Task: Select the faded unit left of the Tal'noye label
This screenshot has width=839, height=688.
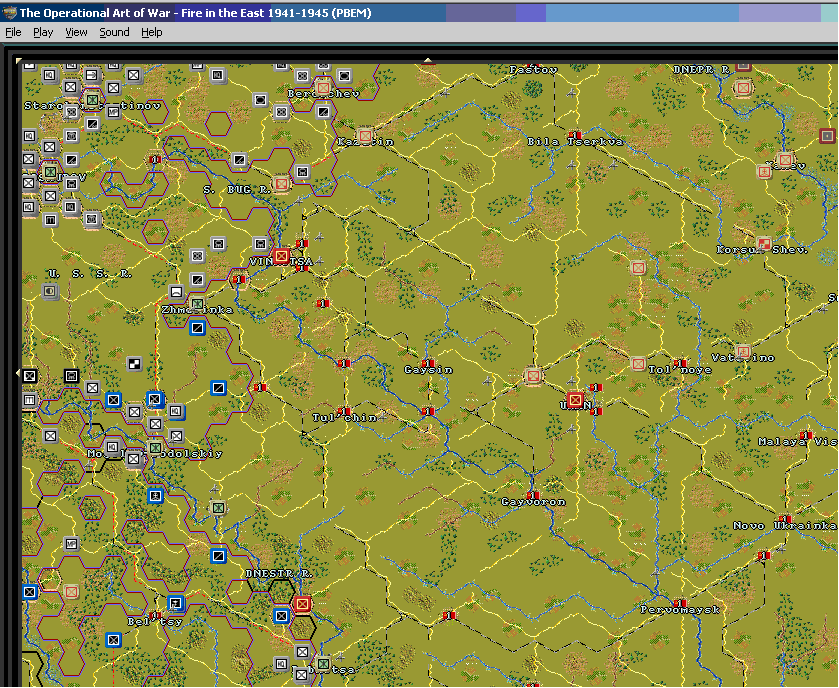Action: tap(638, 364)
